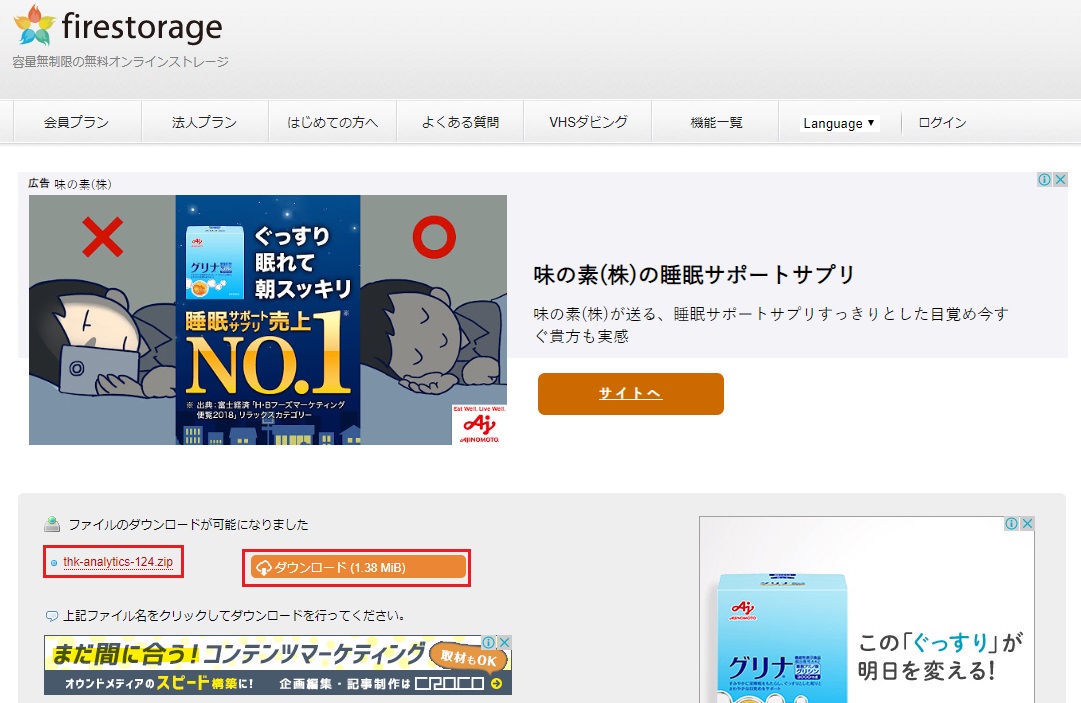This screenshot has width=1081, height=703.
Task: Open the 法人プラン menu item
Action: point(204,122)
